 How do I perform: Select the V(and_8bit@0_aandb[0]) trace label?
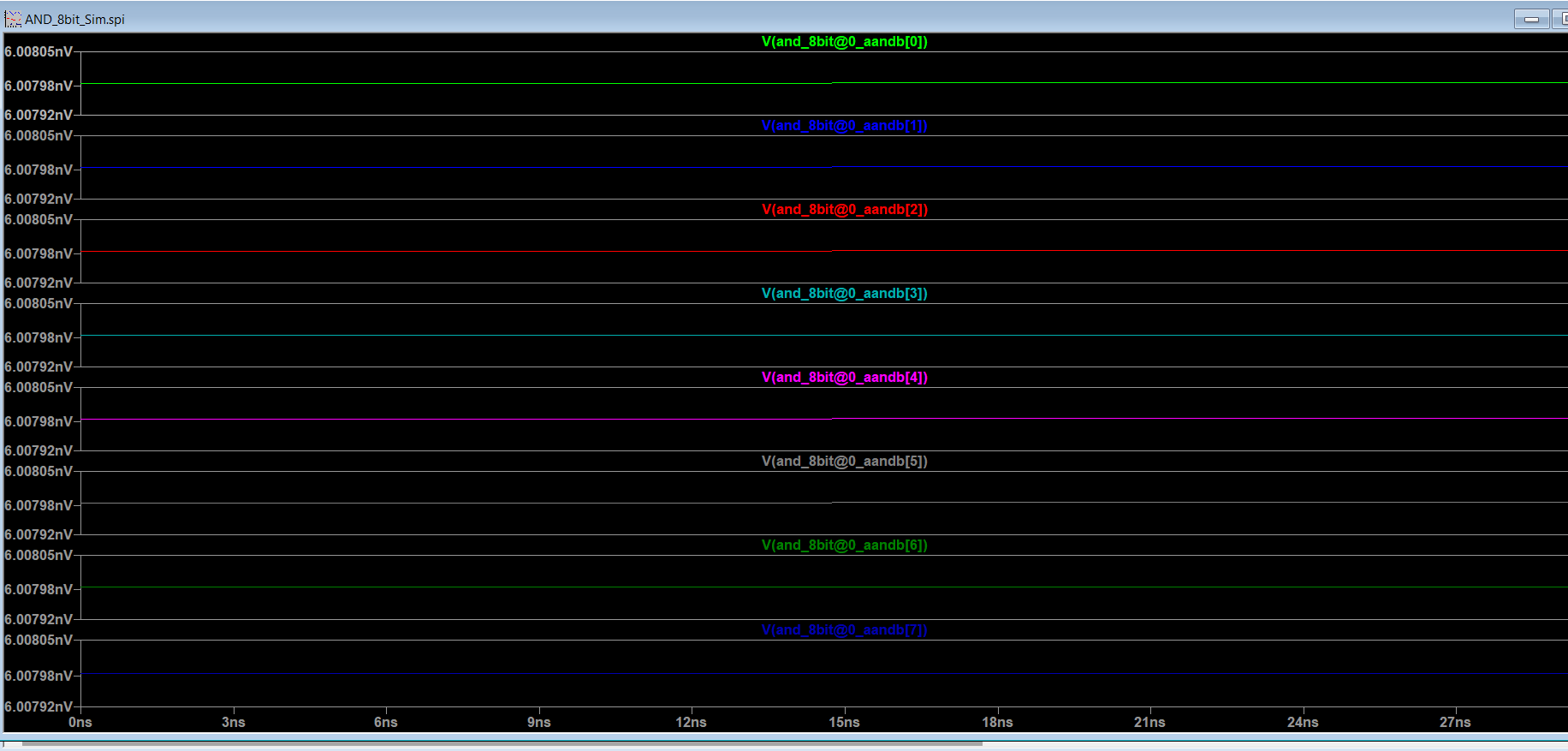[x=844, y=41]
